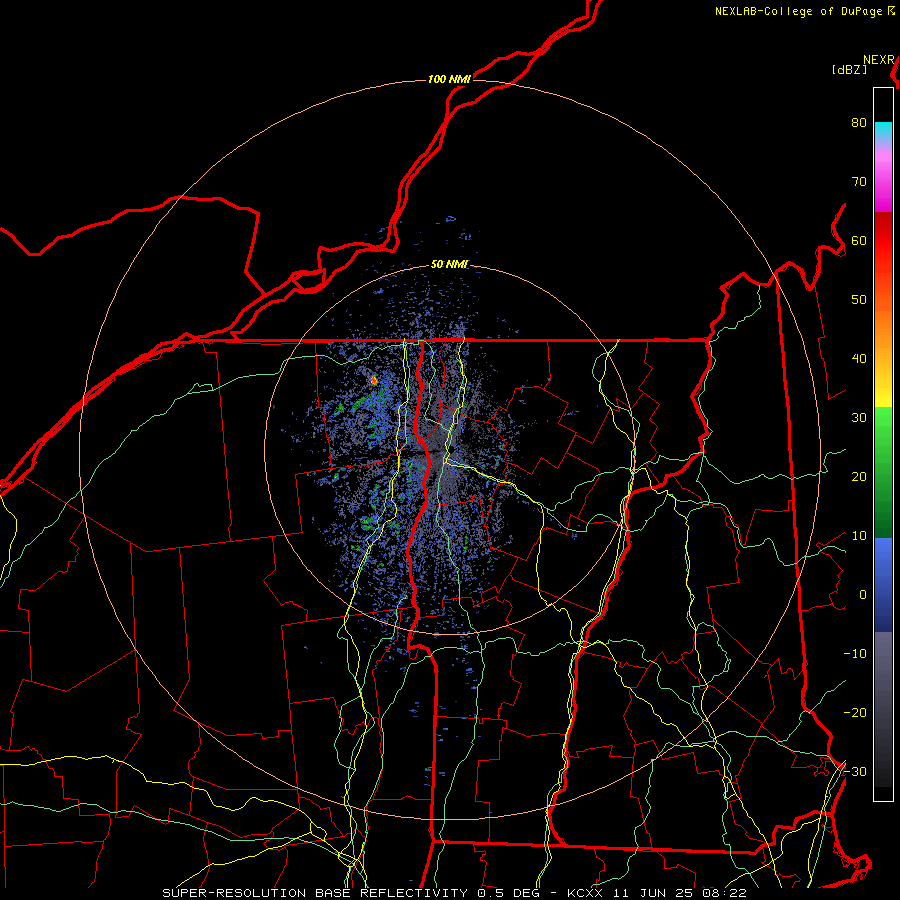Click the 20 value on the dBZ scale
The image size is (900, 900).
[859, 476]
